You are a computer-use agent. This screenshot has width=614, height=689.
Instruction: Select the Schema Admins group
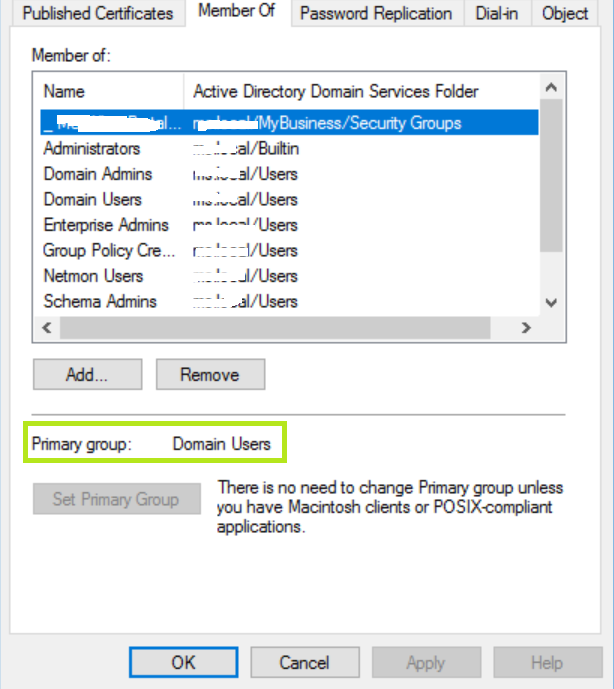click(x=99, y=301)
